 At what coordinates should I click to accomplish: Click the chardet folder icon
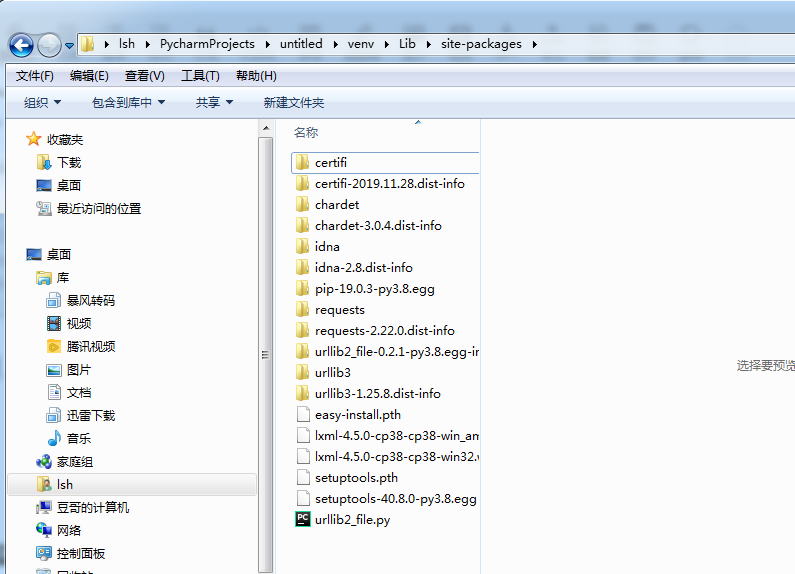[x=302, y=205]
